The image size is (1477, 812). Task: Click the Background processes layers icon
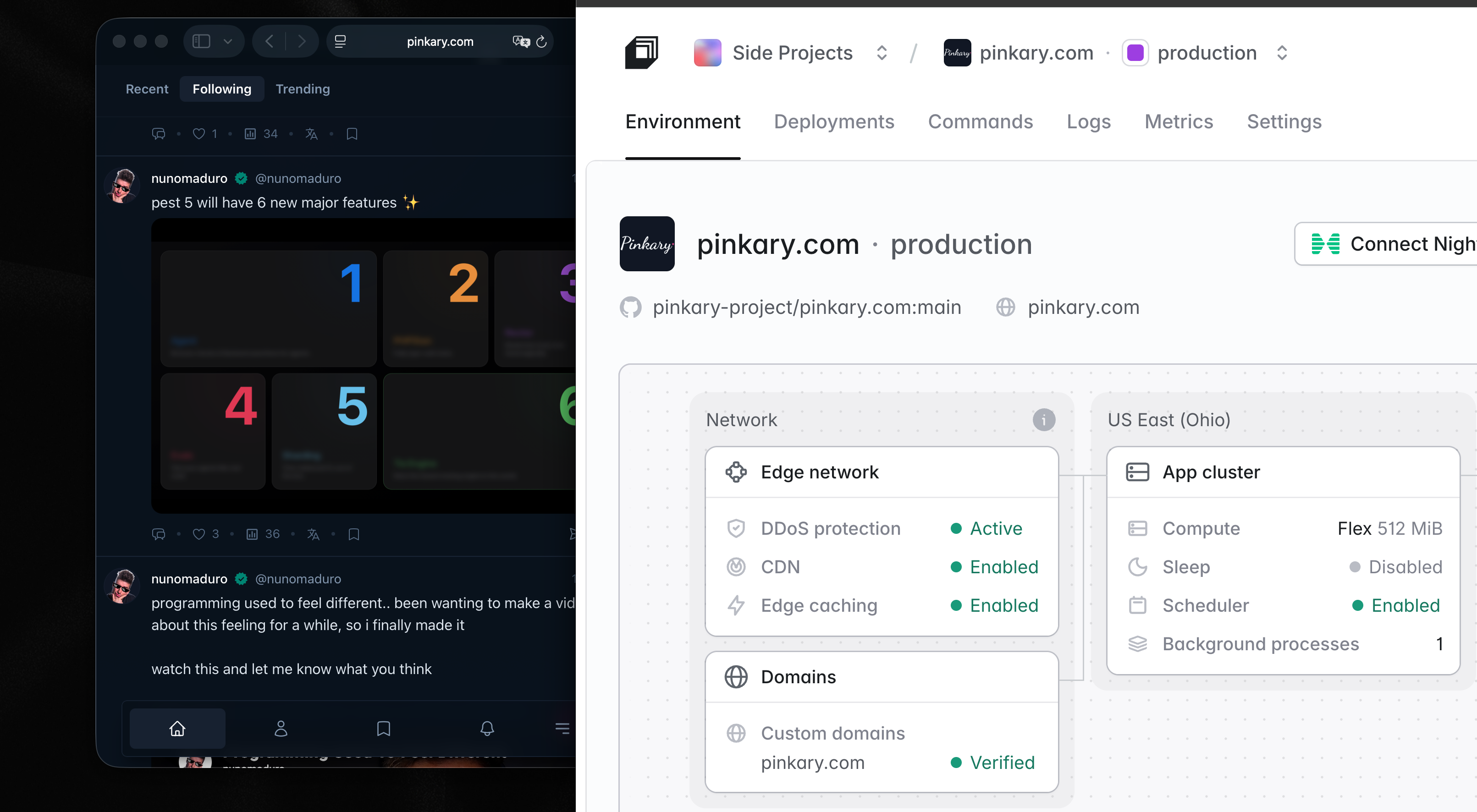(1138, 643)
